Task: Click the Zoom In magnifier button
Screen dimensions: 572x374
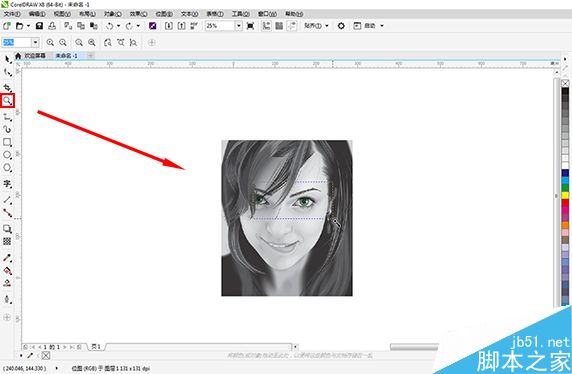Action: (50, 43)
